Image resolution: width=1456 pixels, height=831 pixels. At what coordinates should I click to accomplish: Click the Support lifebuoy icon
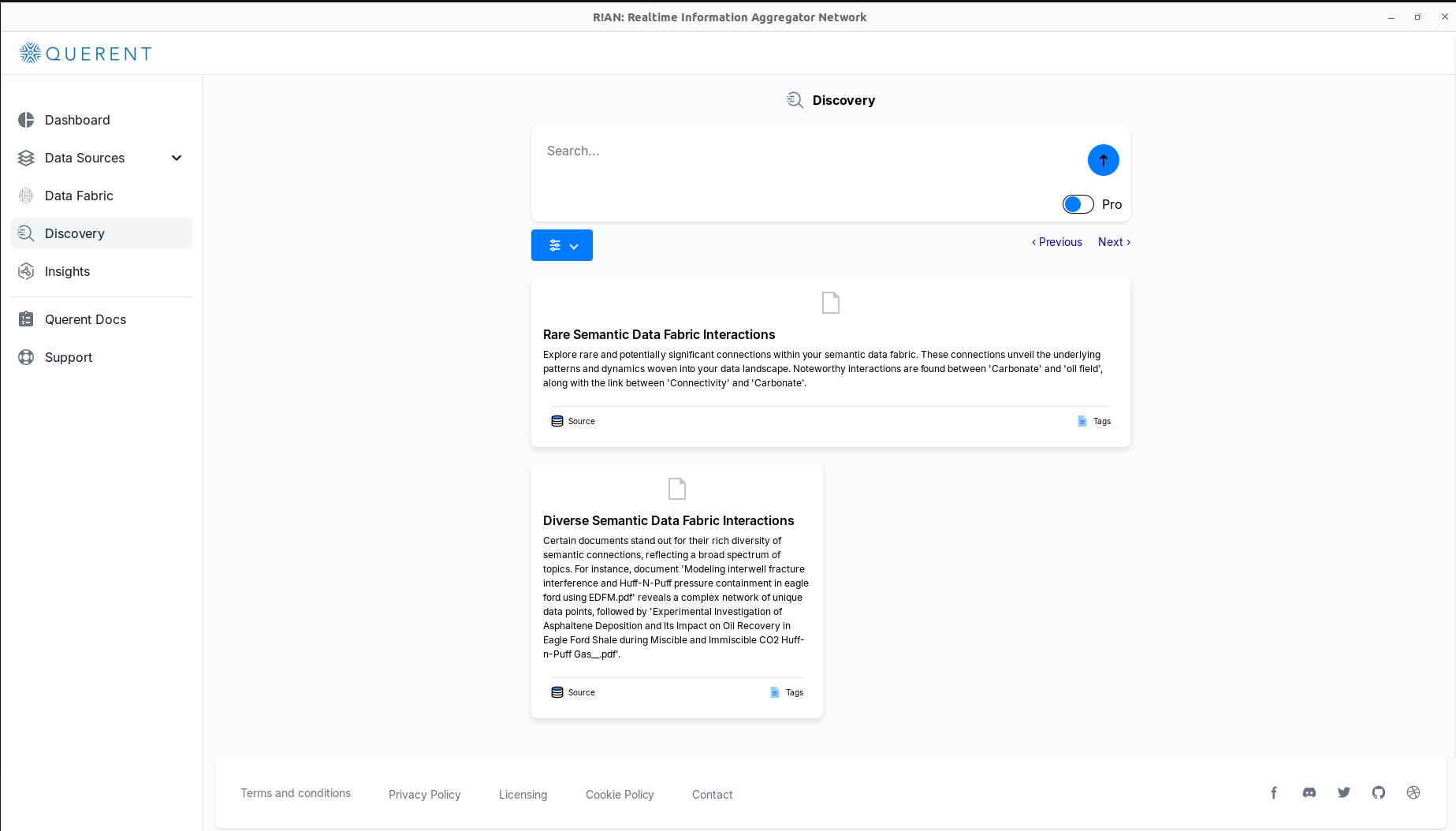tap(26, 357)
